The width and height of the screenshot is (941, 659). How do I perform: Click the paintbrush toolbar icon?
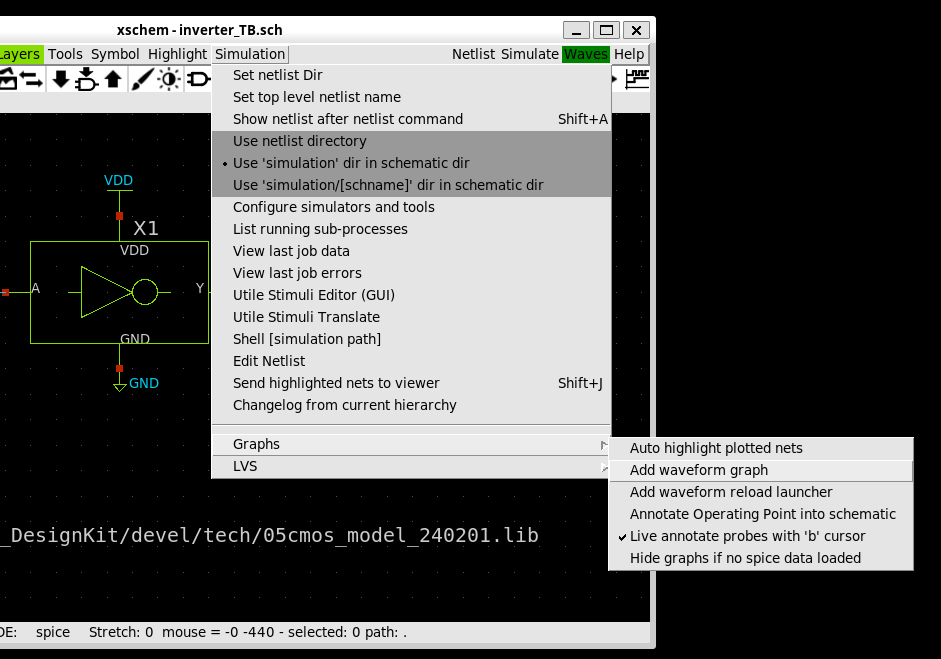[142, 79]
